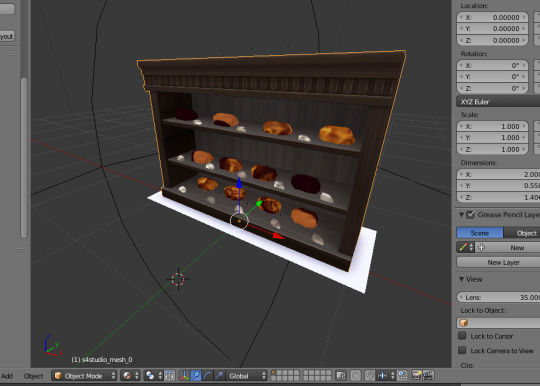Click the OpenGL render animation clapper icon
Image resolution: width=540 pixels, height=386 pixels.
pos(428,376)
